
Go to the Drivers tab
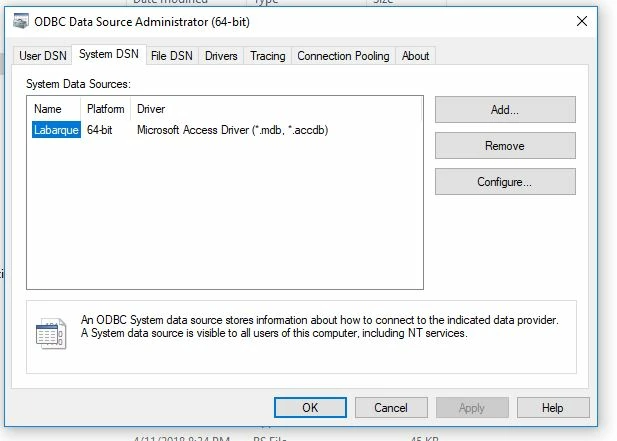click(221, 56)
